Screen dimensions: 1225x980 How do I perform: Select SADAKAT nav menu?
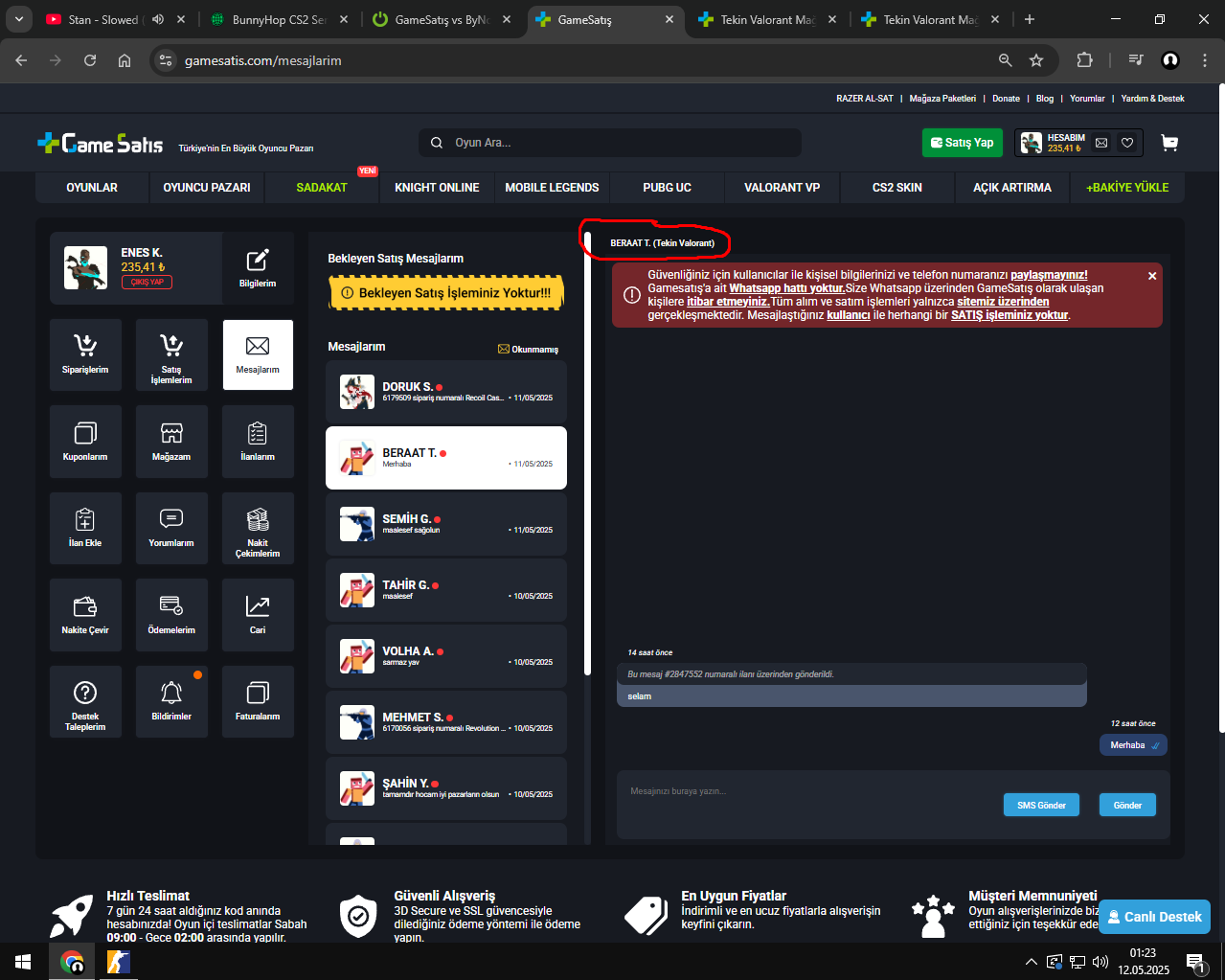[x=322, y=188]
